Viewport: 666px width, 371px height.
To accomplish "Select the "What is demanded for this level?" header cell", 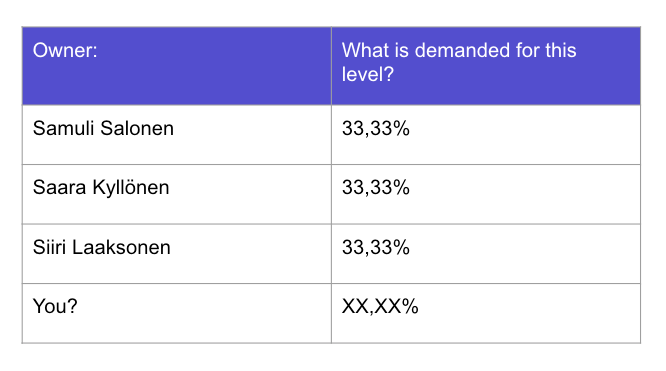I will point(486,66).
